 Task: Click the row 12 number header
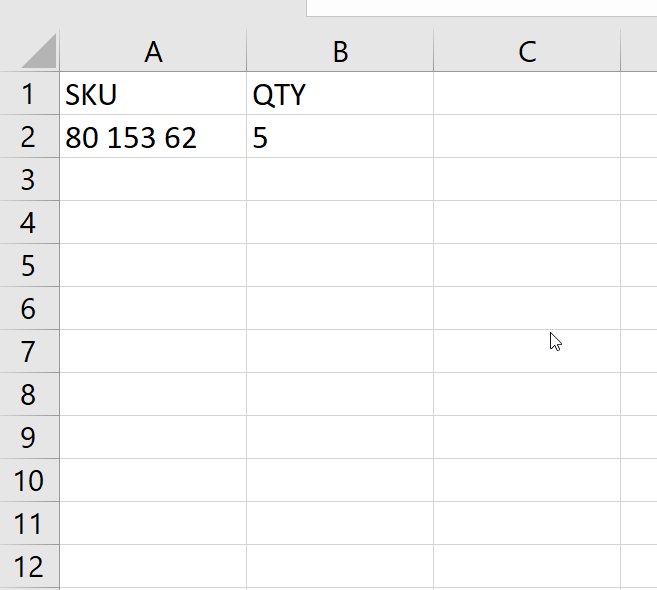pyautogui.click(x=29, y=567)
